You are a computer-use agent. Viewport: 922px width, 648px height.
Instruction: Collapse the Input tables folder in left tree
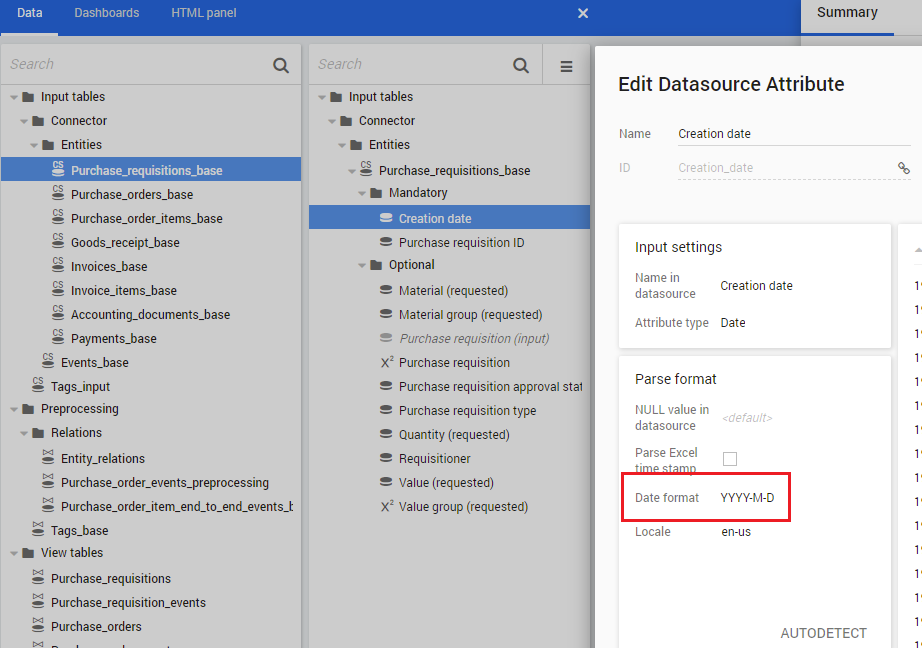tap(14, 97)
